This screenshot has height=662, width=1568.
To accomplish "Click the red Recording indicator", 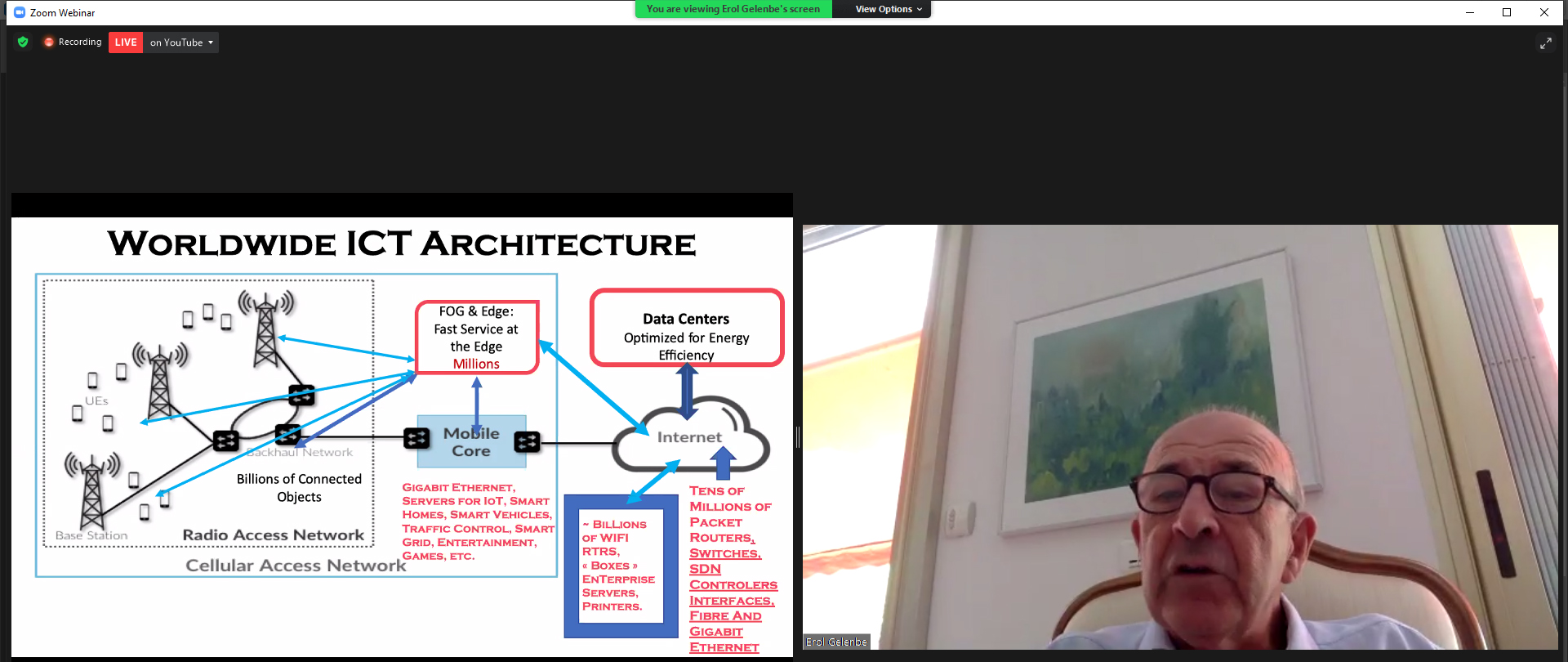I will click(x=73, y=42).
